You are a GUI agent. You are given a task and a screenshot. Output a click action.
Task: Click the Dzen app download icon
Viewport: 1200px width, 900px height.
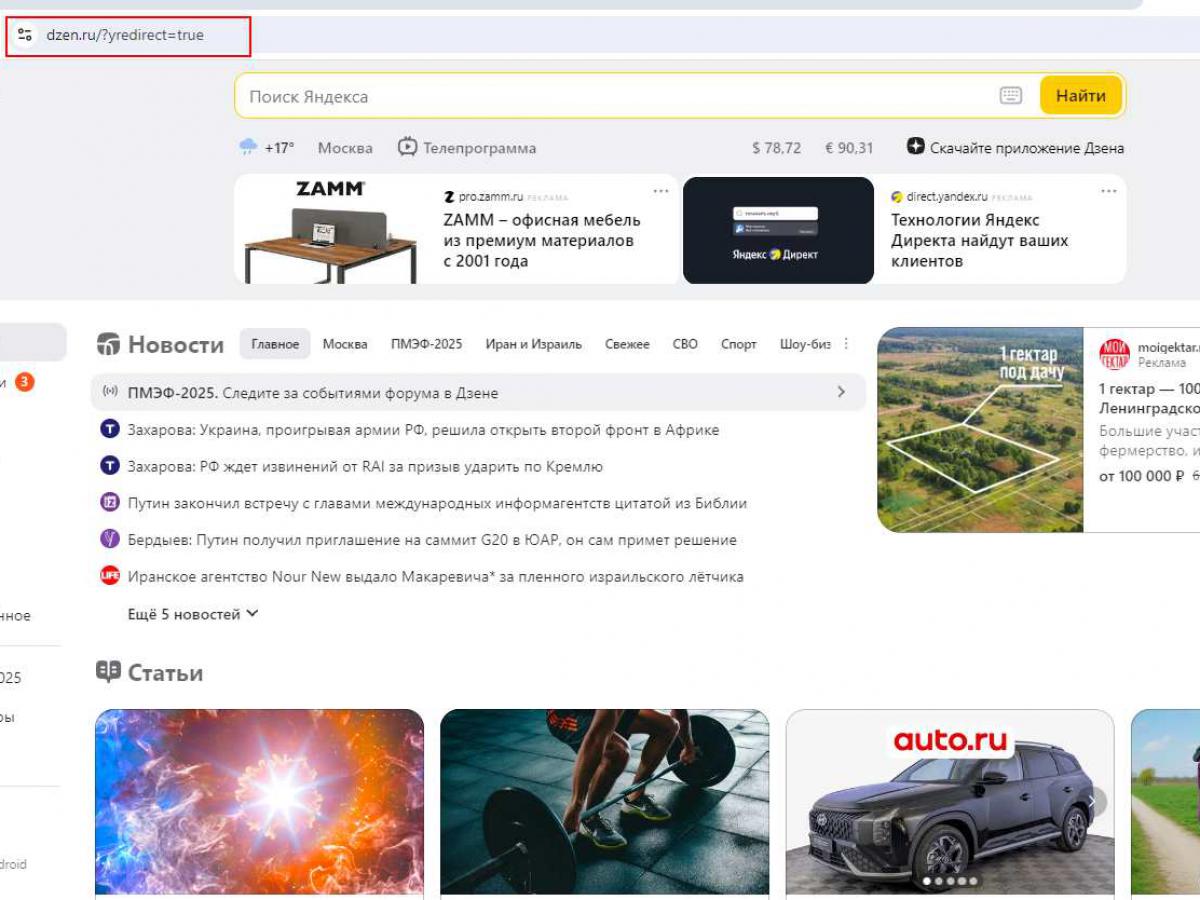coord(915,147)
